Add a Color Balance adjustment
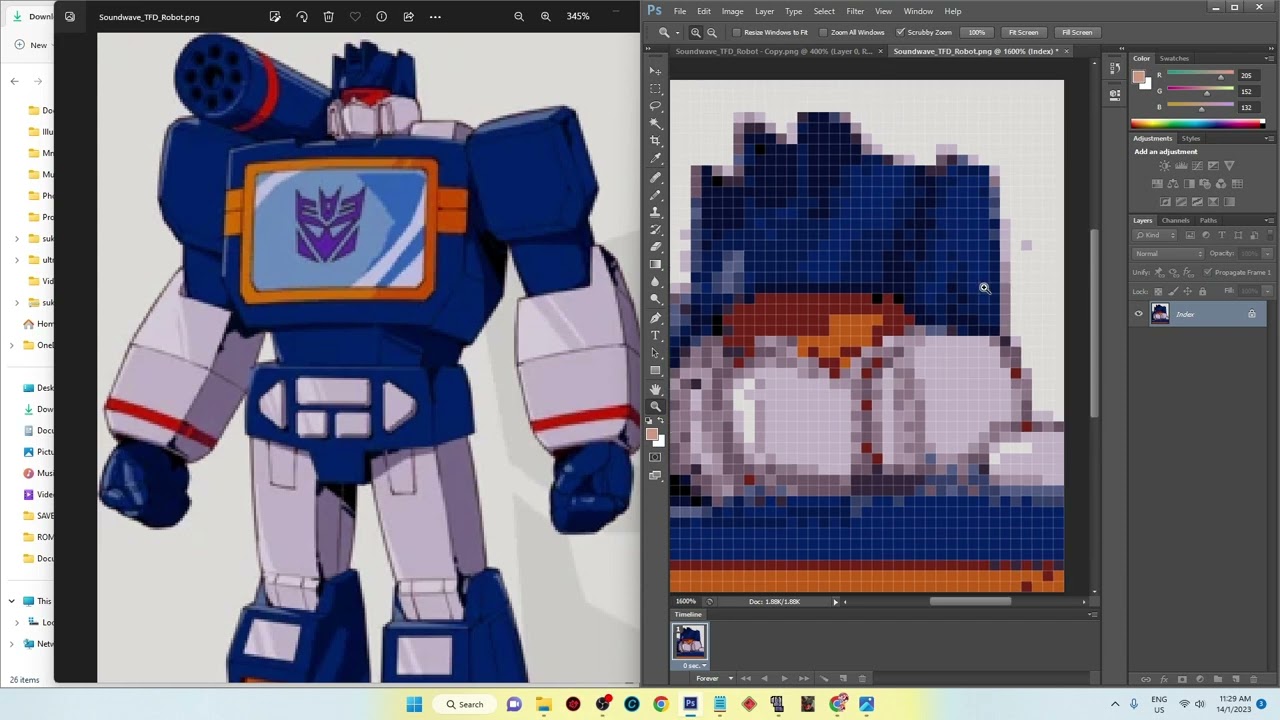The width and height of the screenshot is (1280, 720). [x=1173, y=184]
